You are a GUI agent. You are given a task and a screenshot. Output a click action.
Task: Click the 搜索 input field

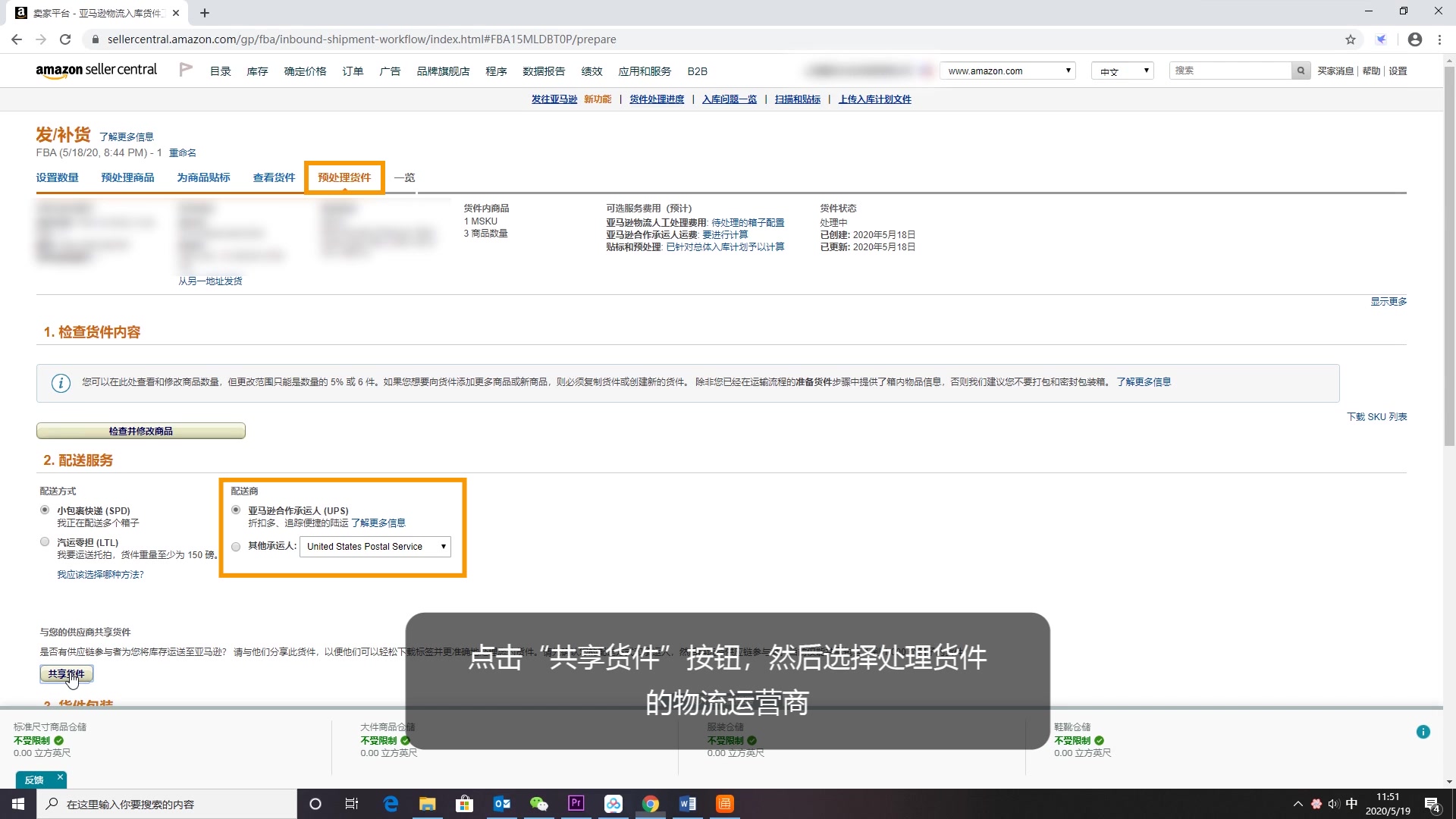point(1230,71)
